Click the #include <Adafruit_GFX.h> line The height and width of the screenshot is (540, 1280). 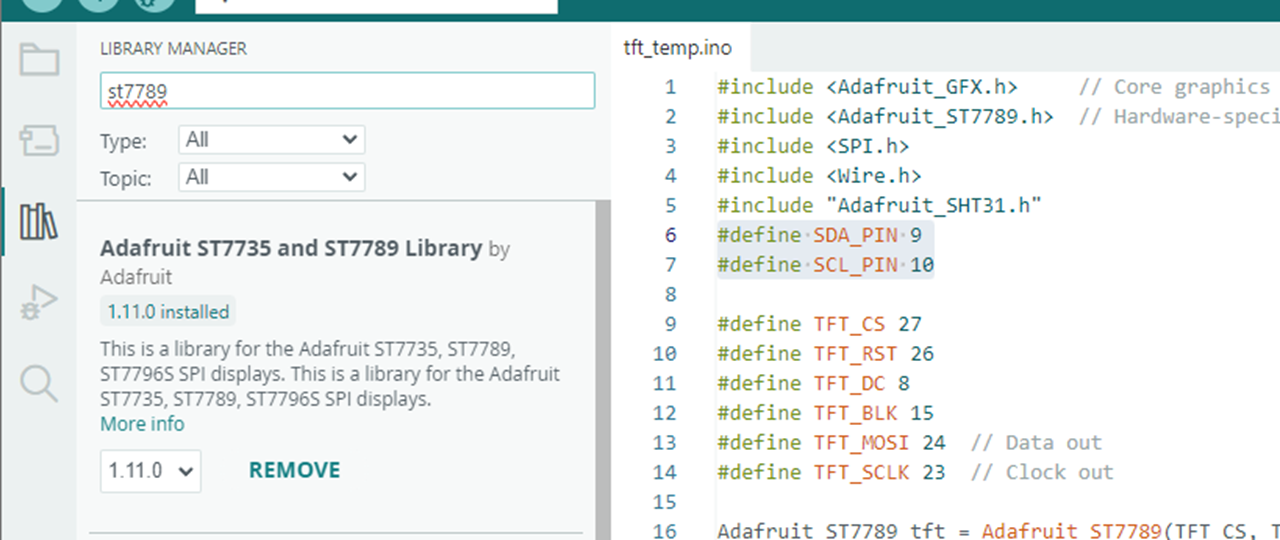pos(867,87)
